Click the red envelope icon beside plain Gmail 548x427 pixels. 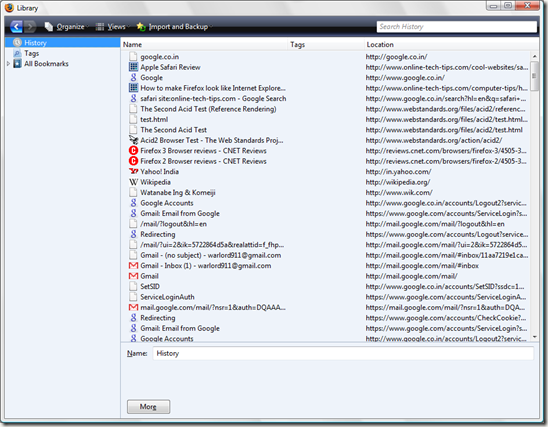coord(133,276)
